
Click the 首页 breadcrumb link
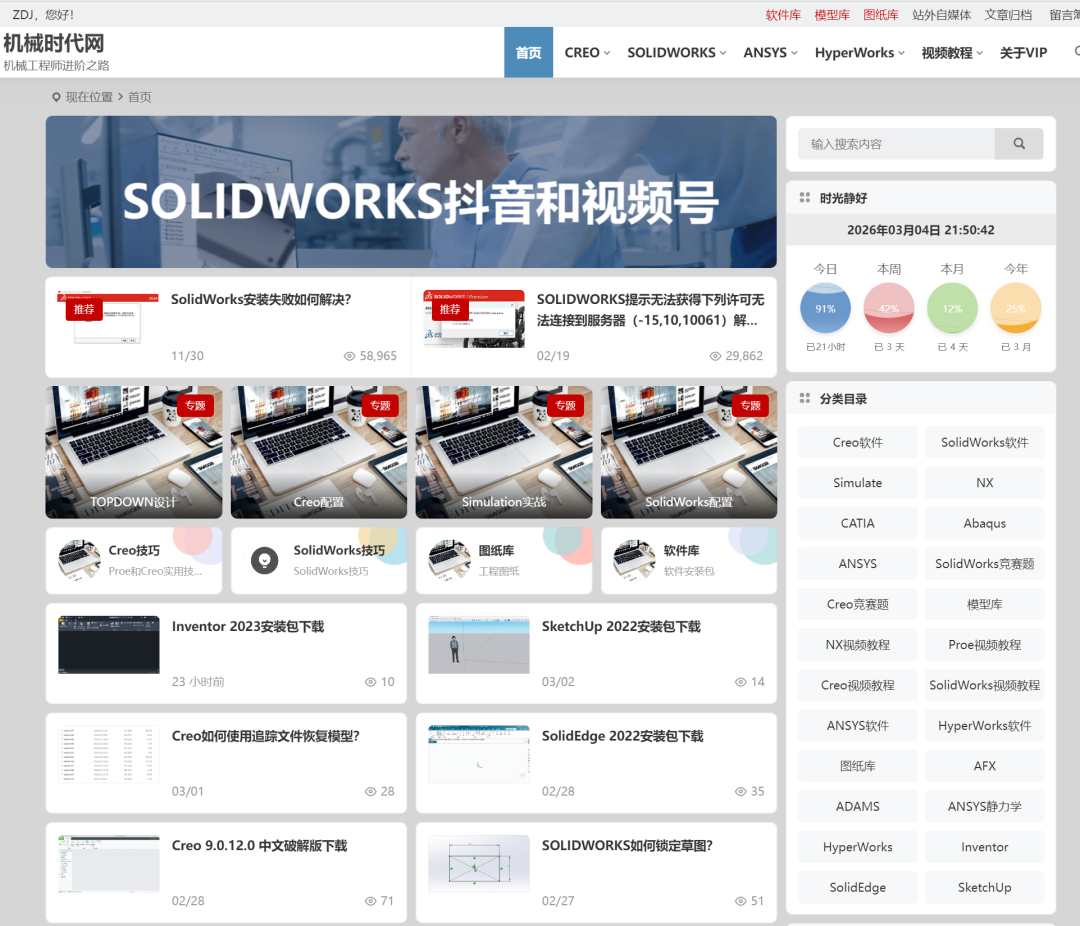(140, 97)
